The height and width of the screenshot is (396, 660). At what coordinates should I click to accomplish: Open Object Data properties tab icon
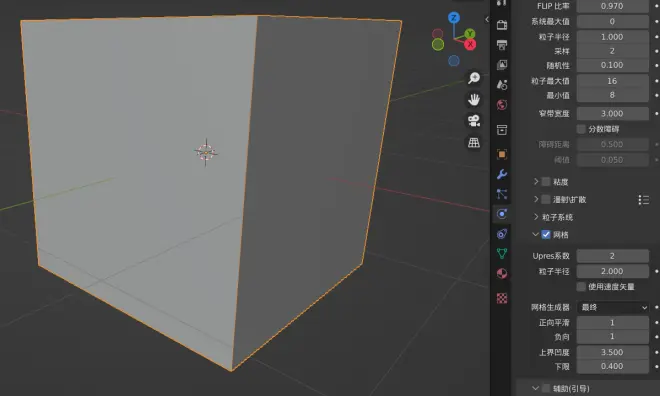[502, 253]
